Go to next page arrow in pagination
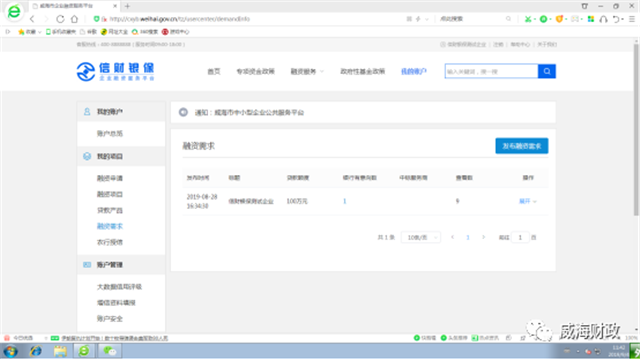This screenshot has width=640, height=360. [483, 238]
